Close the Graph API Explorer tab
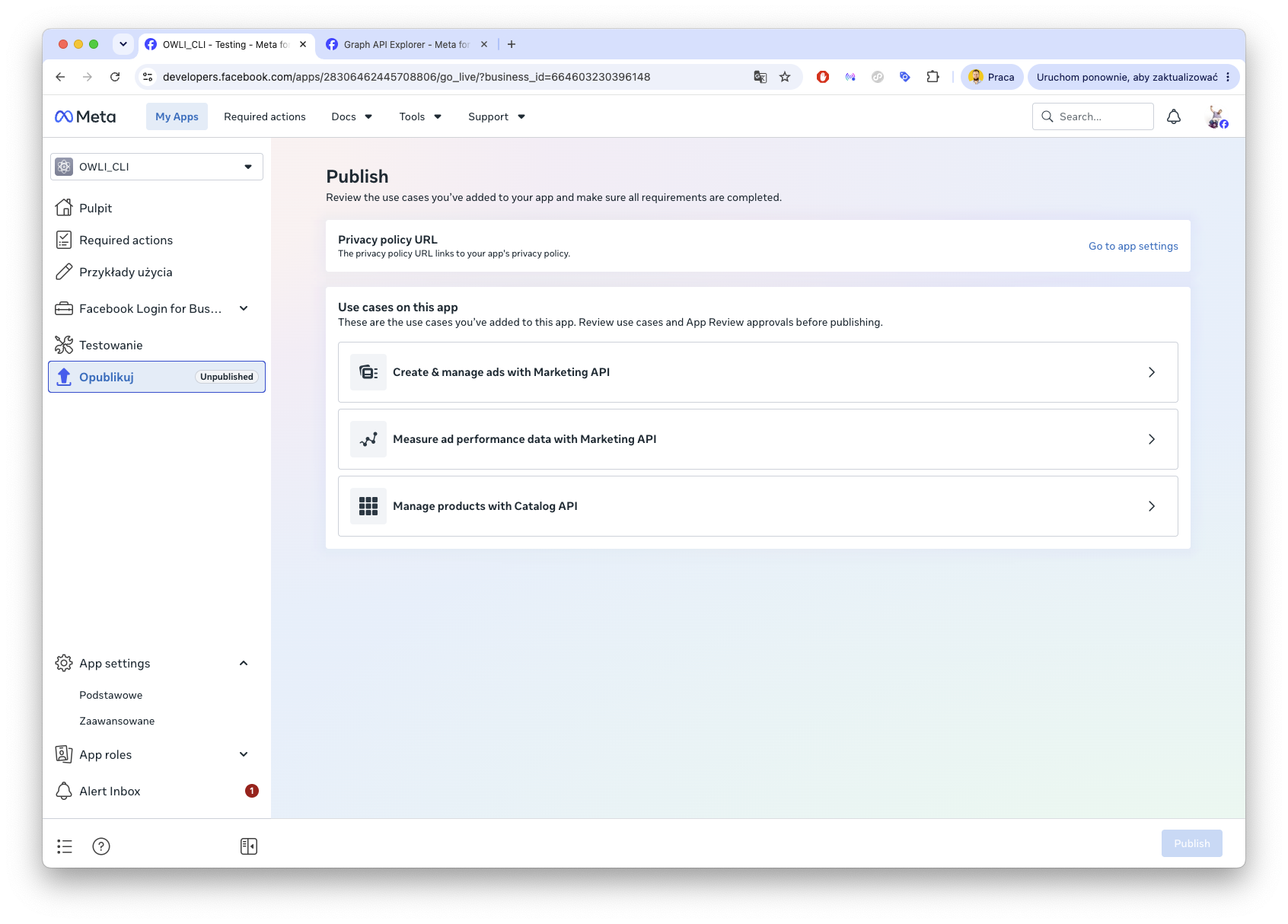The height and width of the screenshot is (924, 1288). click(484, 44)
